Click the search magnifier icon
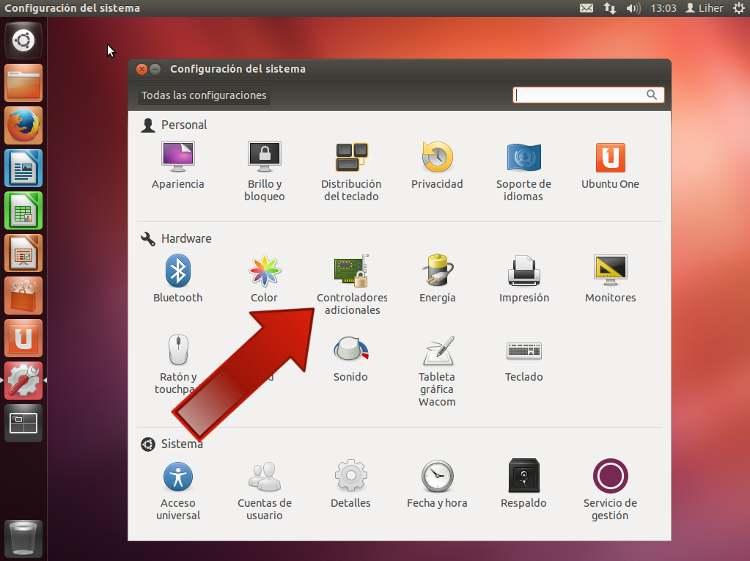750x561 pixels. tap(651, 95)
